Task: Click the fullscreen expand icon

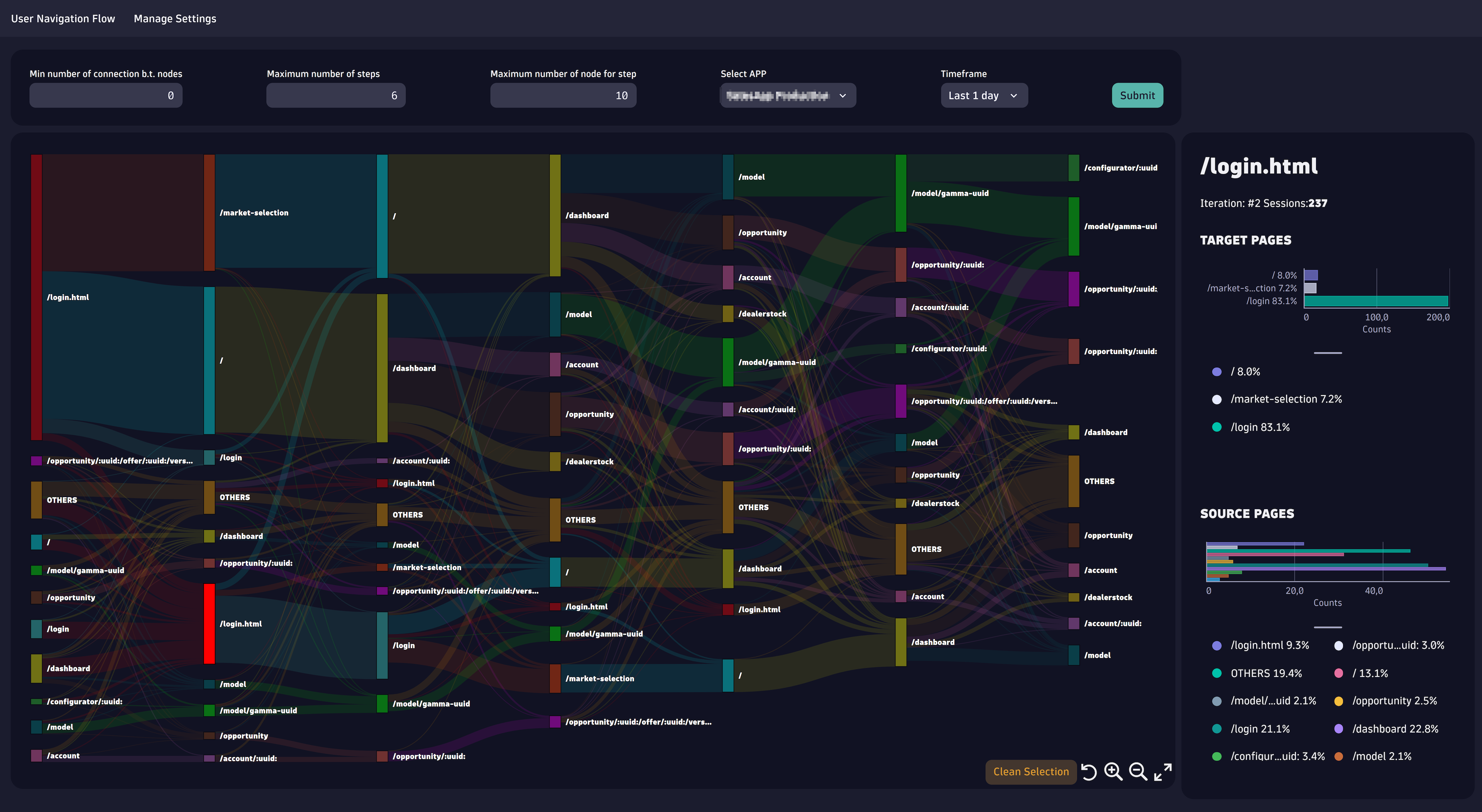Action: coord(1163,771)
